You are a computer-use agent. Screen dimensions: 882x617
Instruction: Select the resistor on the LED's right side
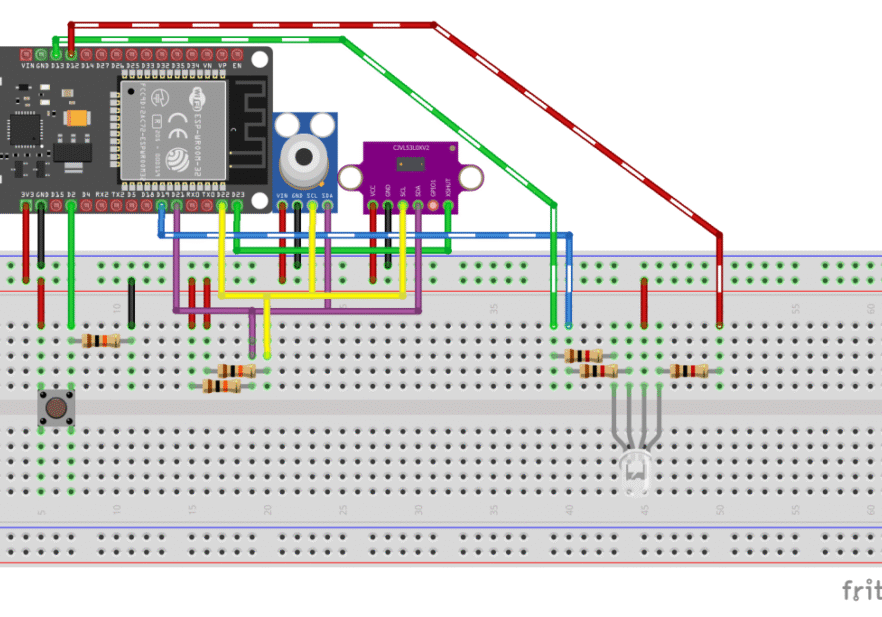(689, 371)
